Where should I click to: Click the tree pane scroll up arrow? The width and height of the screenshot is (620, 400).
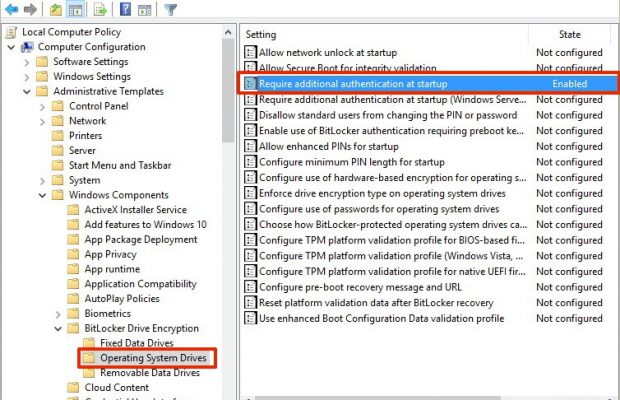[228, 33]
